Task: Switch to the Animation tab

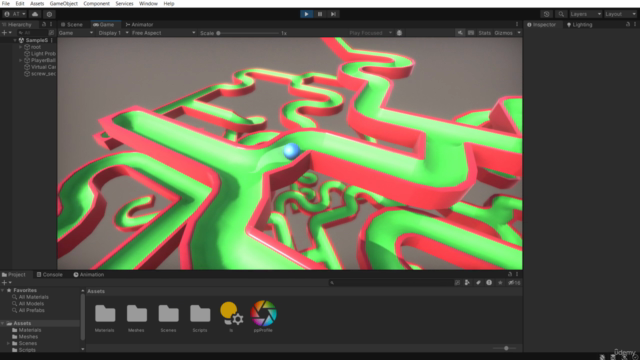Action: pos(89,275)
